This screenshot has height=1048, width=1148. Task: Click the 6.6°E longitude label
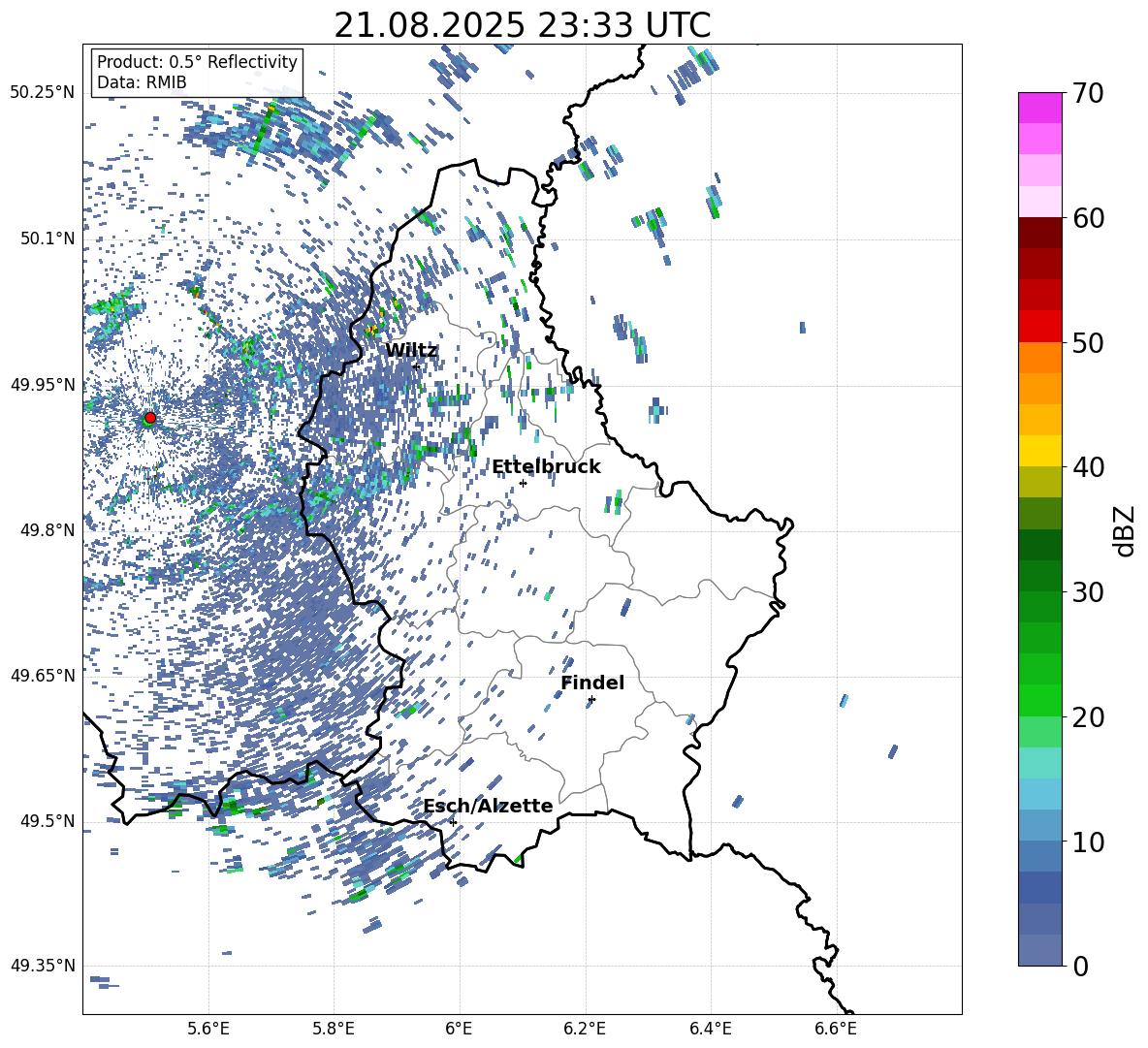(836, 1030)
